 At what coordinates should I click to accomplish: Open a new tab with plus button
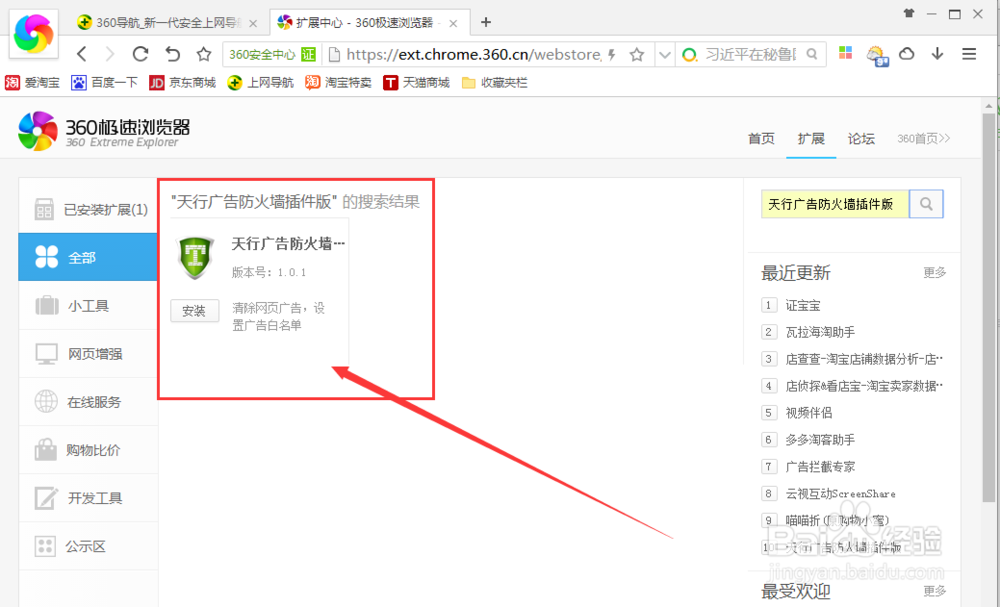point(486,22)
